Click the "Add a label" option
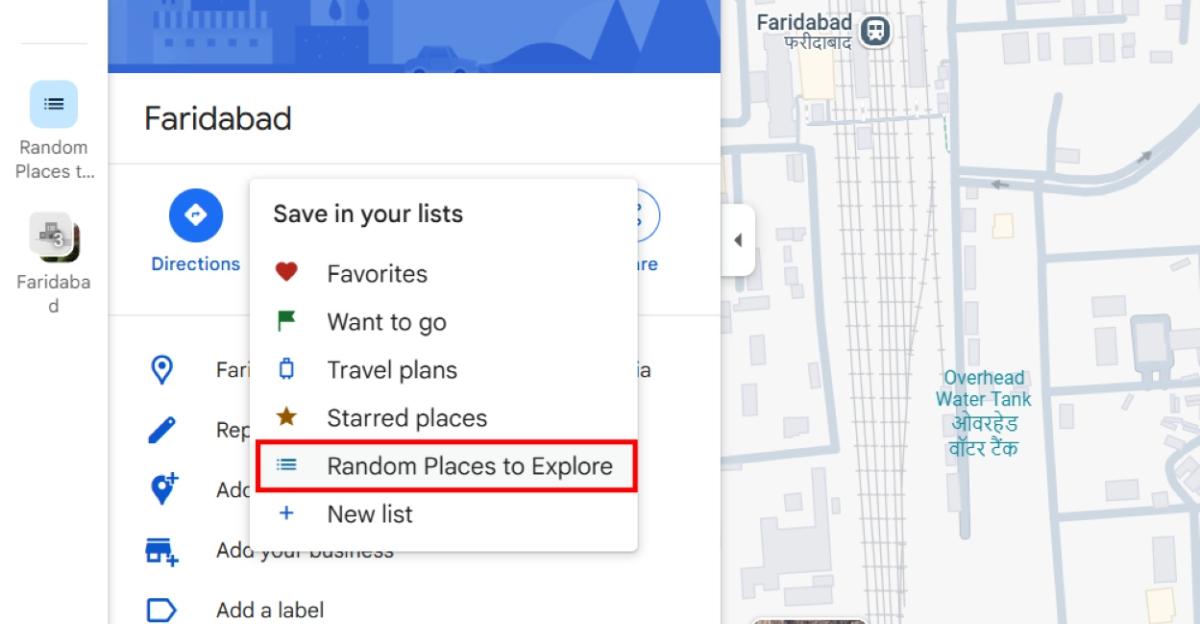The height and width of the screenshot is (624, 1200). 270,609
